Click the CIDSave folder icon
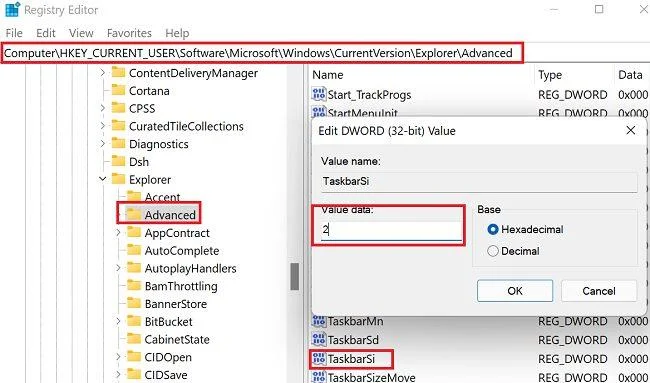Viewport: 650px width, 383px height. pos(134,375)
